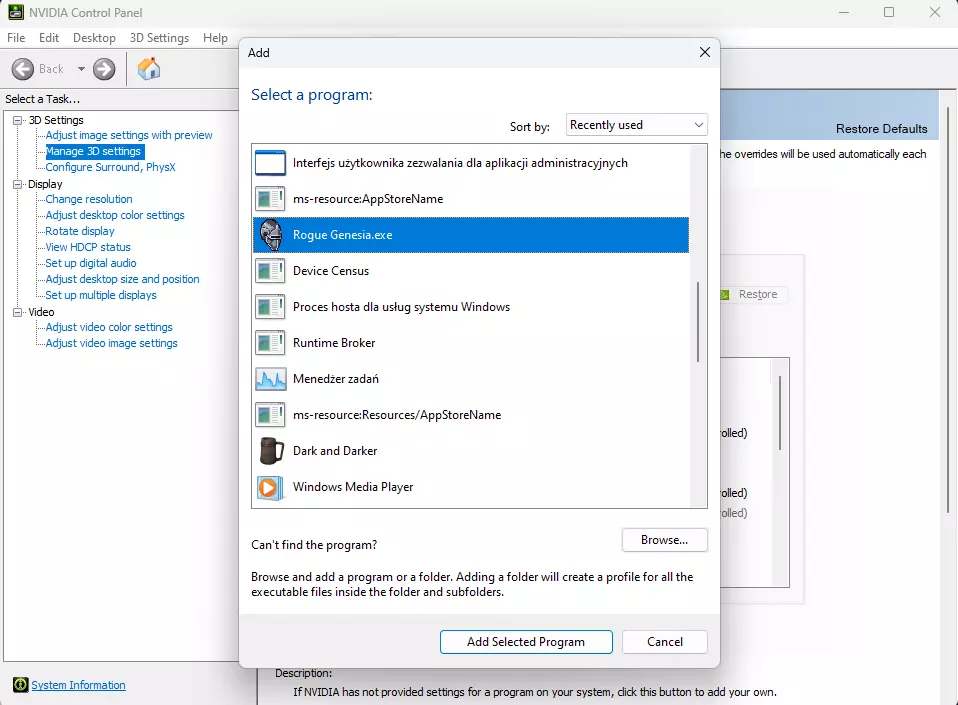Click the Add Selected Program button
This screenshot has width=958, height=705.
click(526, 642)
